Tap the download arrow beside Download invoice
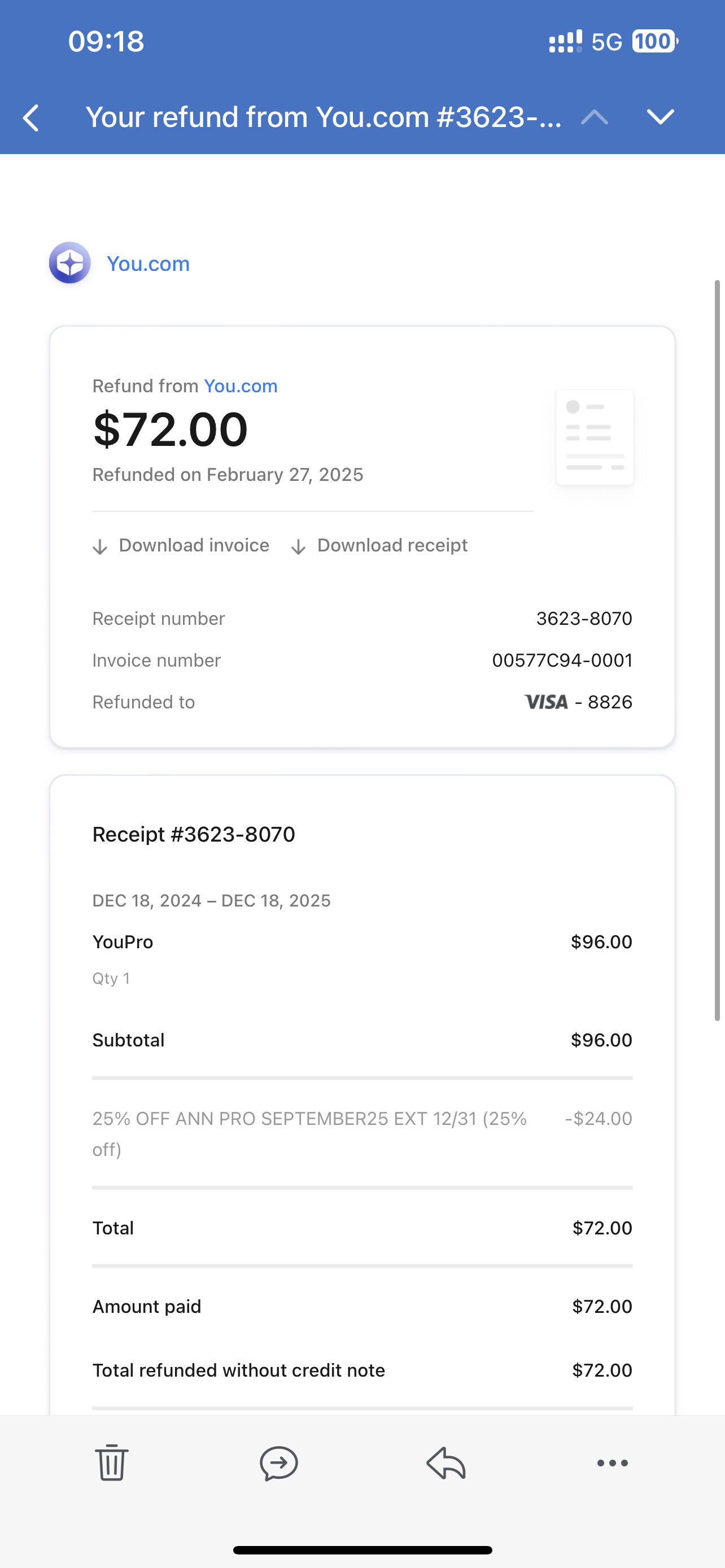The height and width of the screenshot is (1568, 725). (100, 546)
